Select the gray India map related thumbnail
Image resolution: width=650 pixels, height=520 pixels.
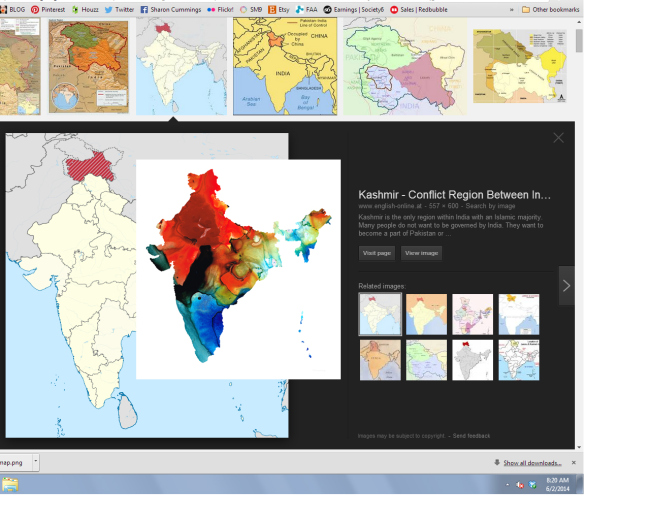point(472,360)
